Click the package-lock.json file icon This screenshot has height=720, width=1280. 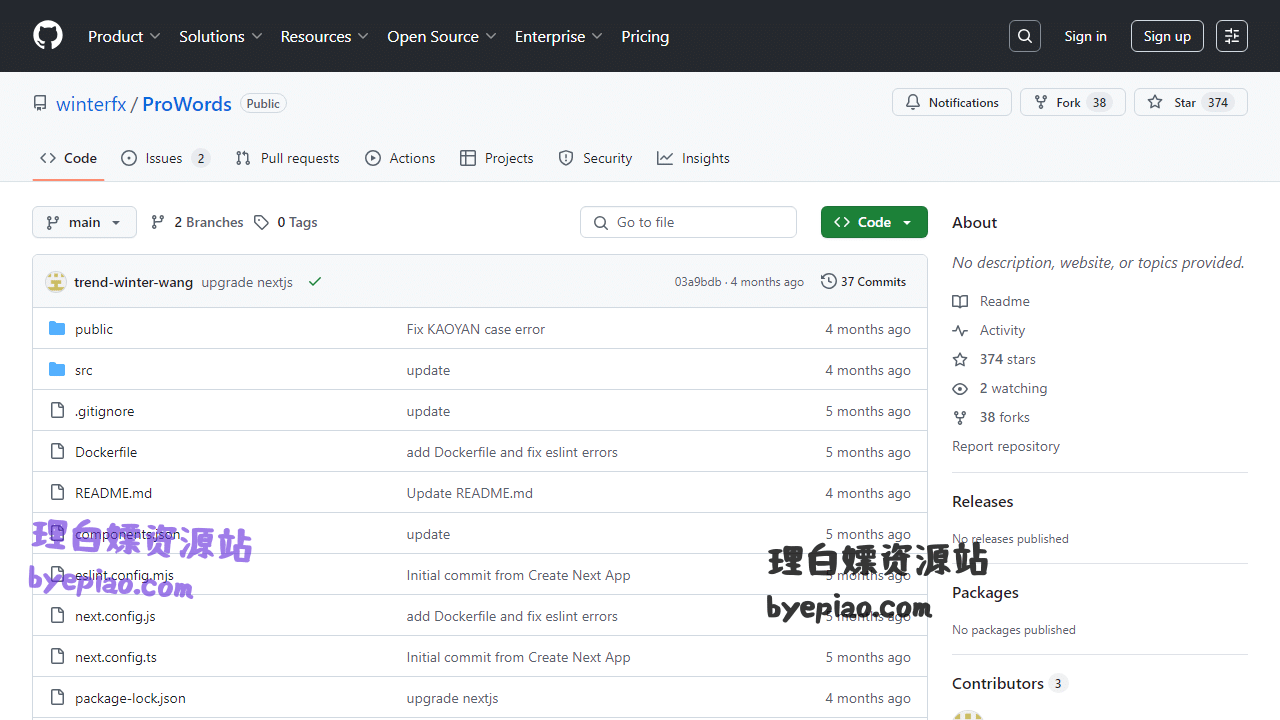click(57, 698)
